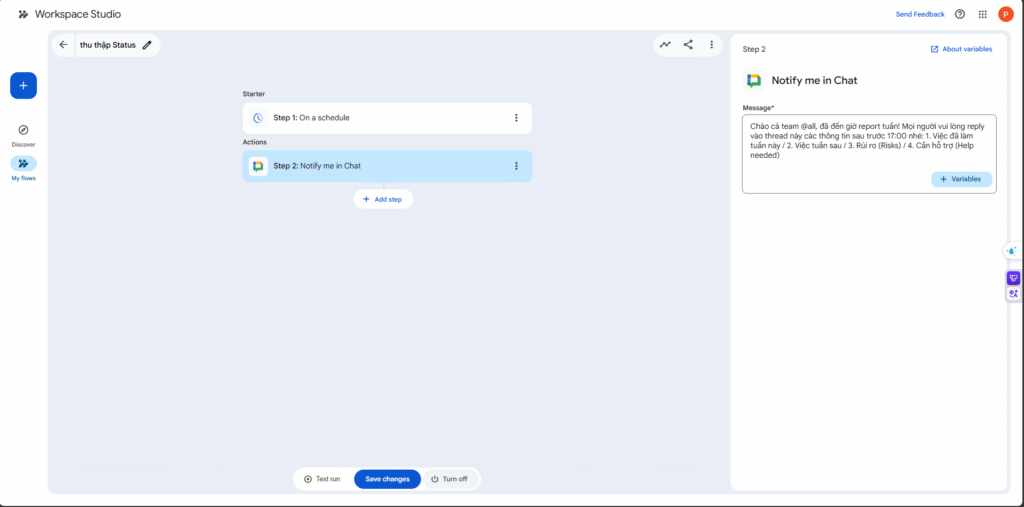
Task: Go to My flows in sidebar
Action: (23, 167)
